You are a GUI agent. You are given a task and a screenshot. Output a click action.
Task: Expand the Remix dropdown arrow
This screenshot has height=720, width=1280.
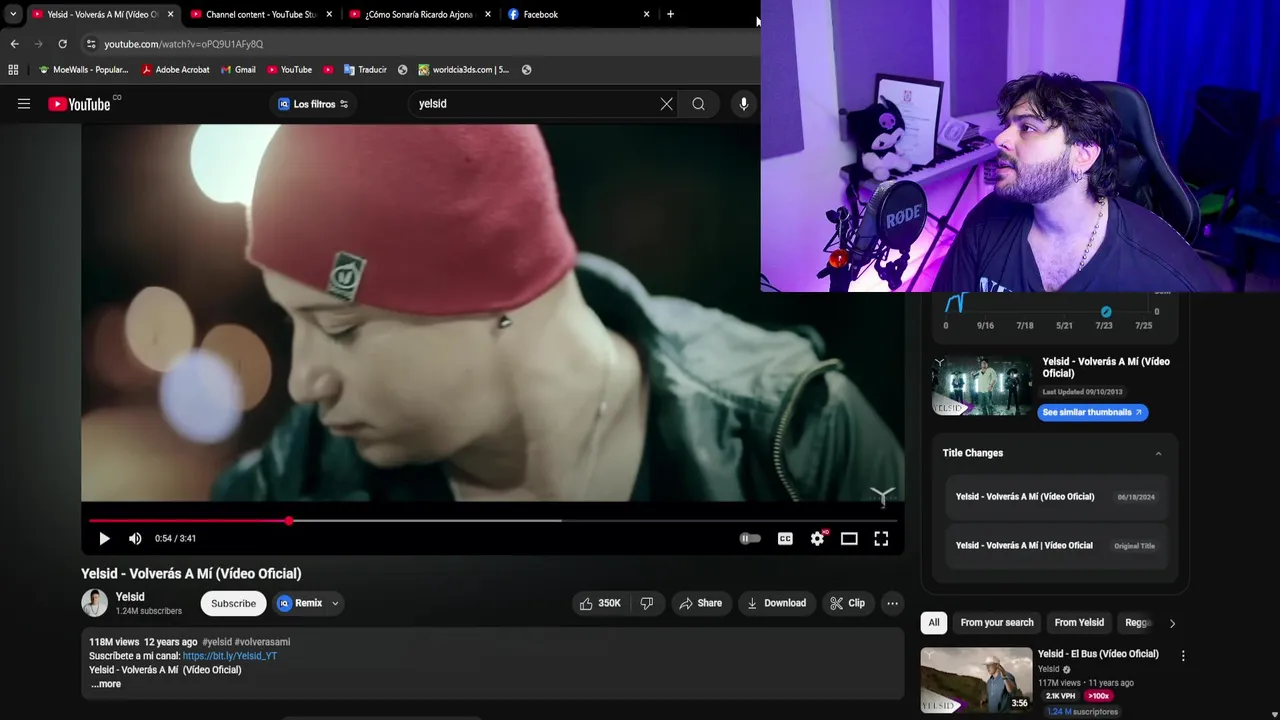[x=335, y=603]
